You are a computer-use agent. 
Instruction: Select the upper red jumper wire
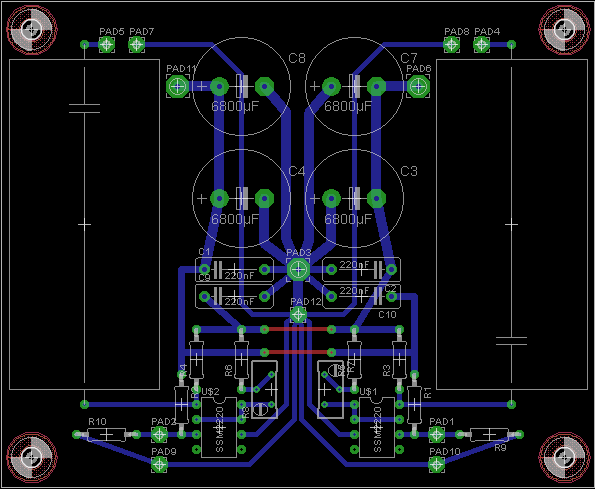(x=298, y=330)
